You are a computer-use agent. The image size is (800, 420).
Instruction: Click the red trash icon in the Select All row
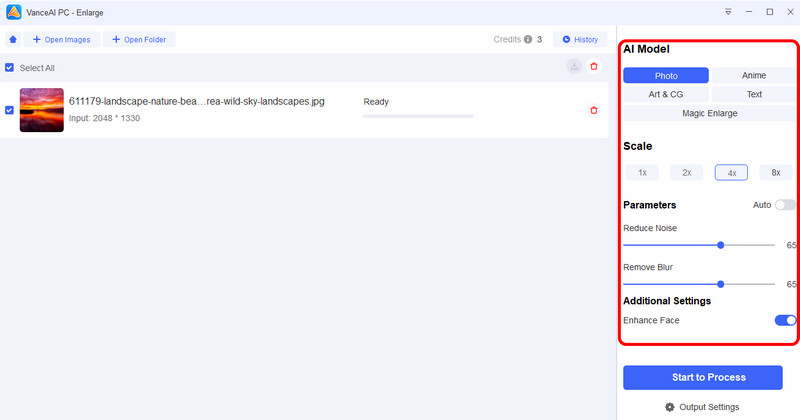click(594, 66)
